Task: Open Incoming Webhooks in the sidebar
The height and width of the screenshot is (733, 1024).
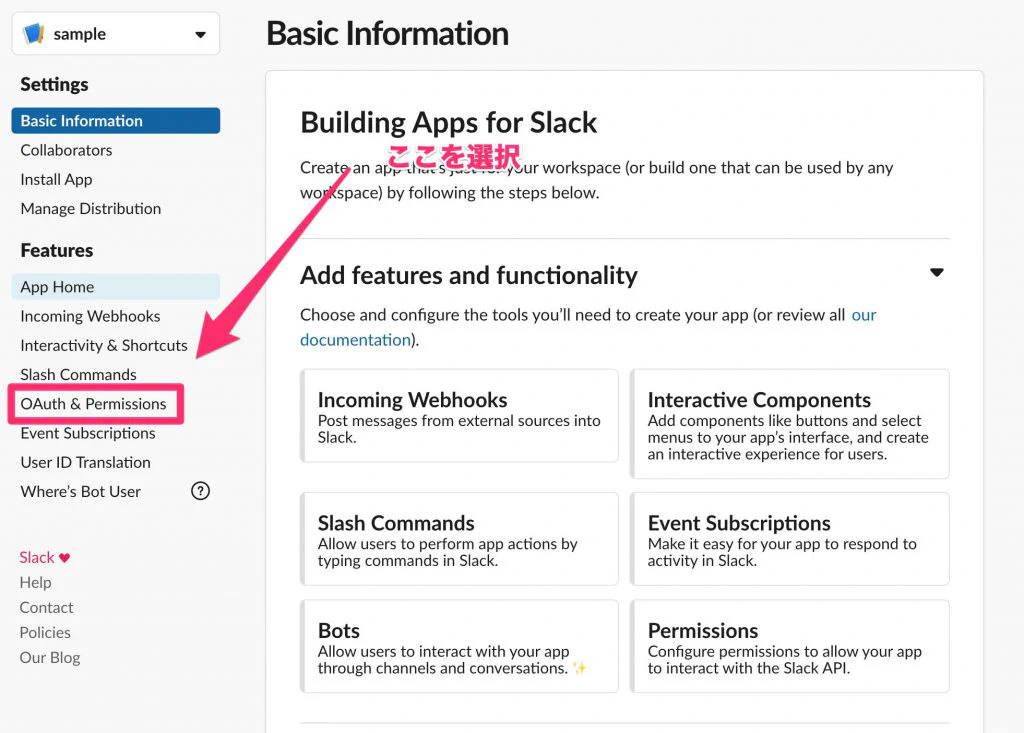Action: [x=90, y=316]
